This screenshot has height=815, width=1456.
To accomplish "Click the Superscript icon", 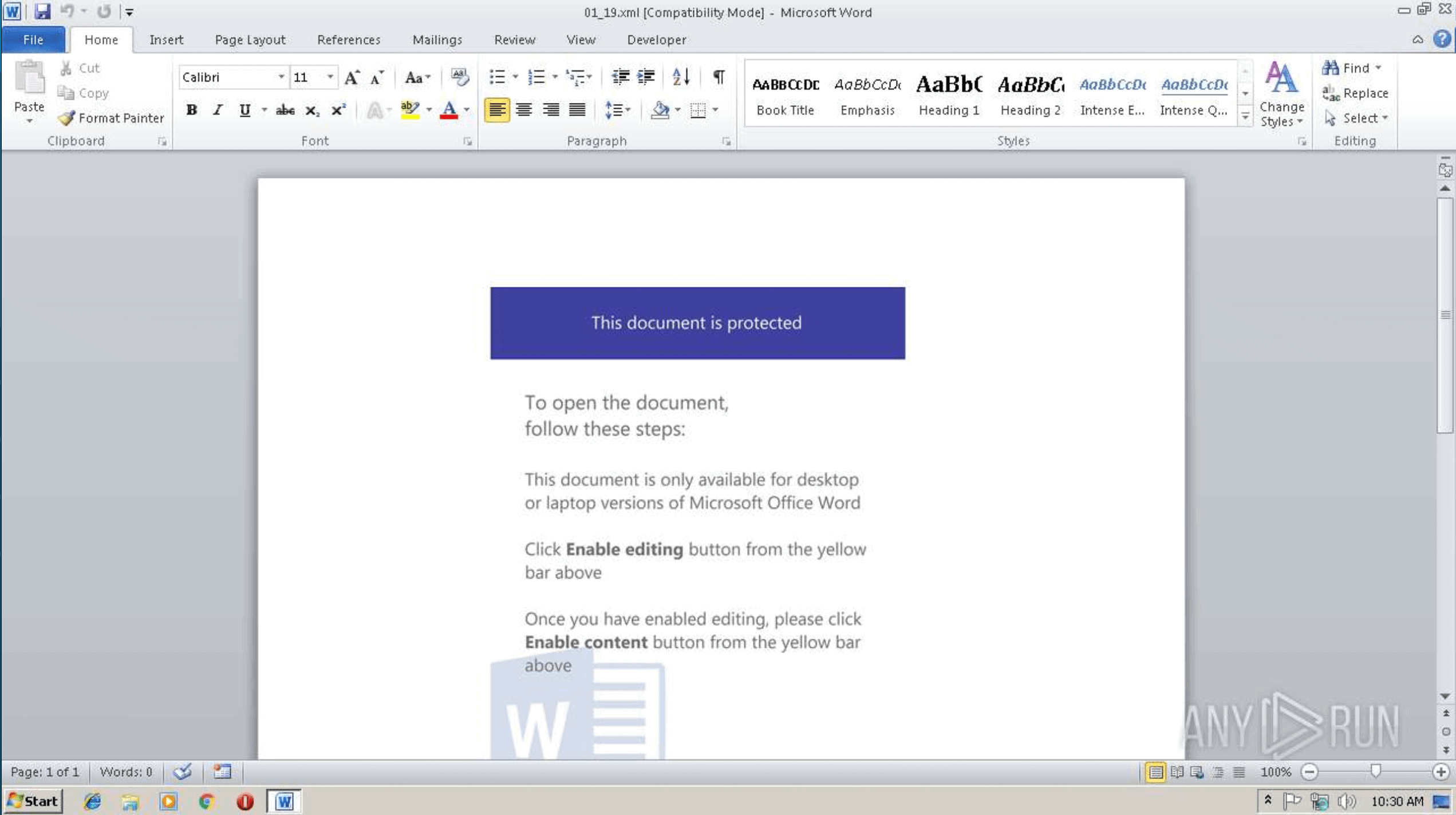I will click(x=338, y=110).
